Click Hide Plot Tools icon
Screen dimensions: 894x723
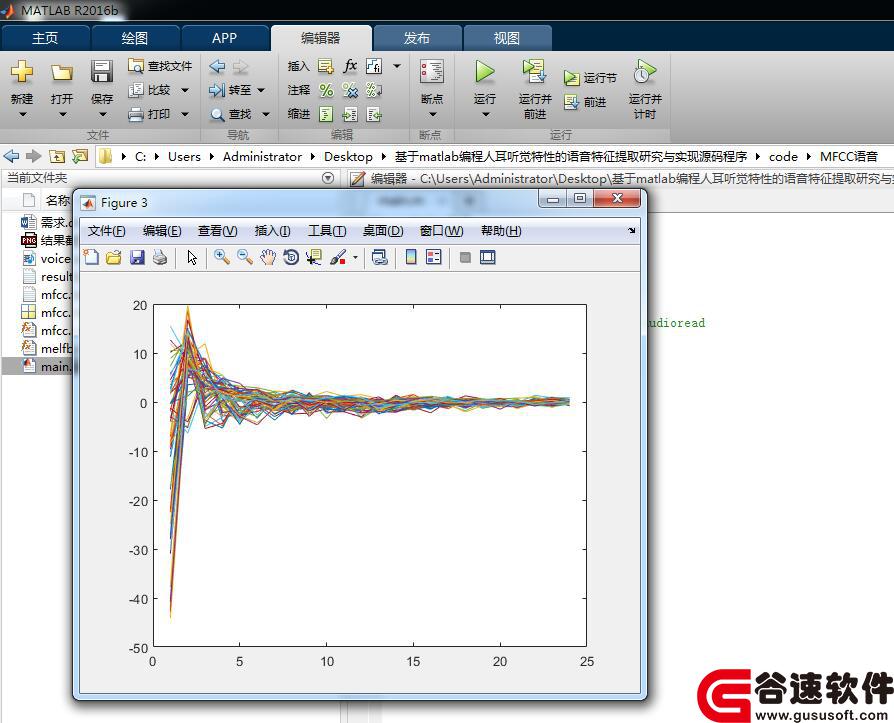[x=465, y=257]
